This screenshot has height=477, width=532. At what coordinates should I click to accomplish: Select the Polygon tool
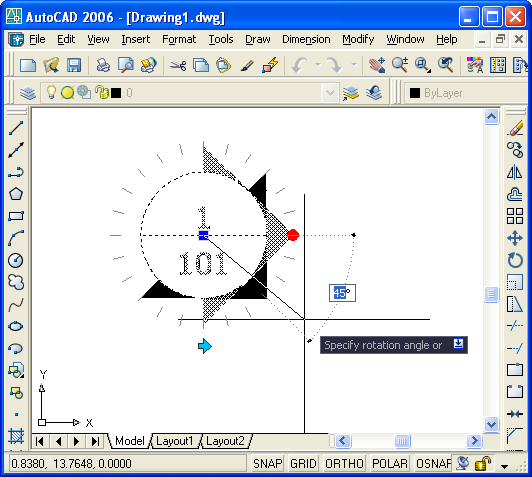tap(16, 194)
